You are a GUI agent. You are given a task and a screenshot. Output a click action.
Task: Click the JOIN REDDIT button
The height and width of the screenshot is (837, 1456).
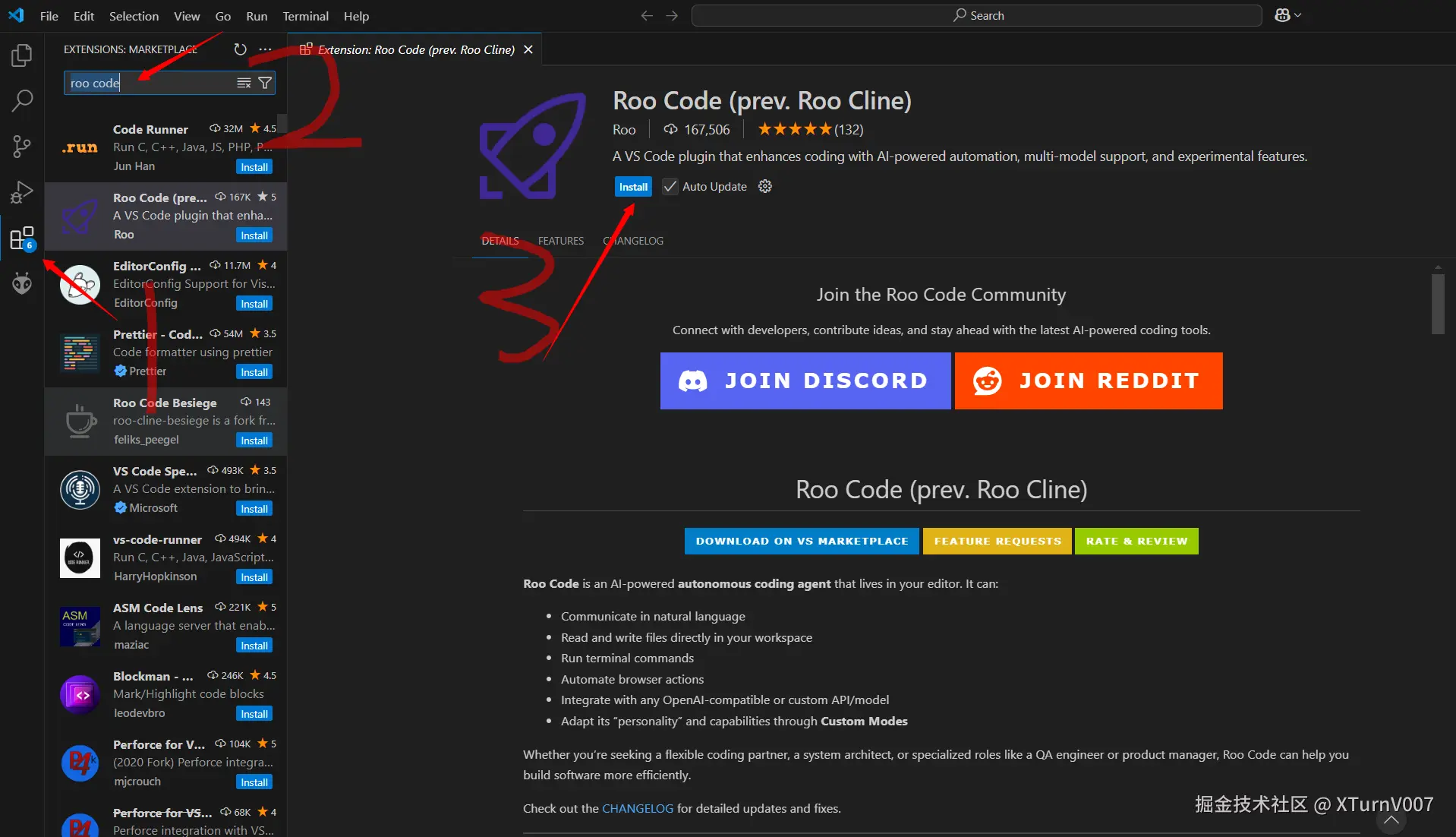pos(1088,381)
